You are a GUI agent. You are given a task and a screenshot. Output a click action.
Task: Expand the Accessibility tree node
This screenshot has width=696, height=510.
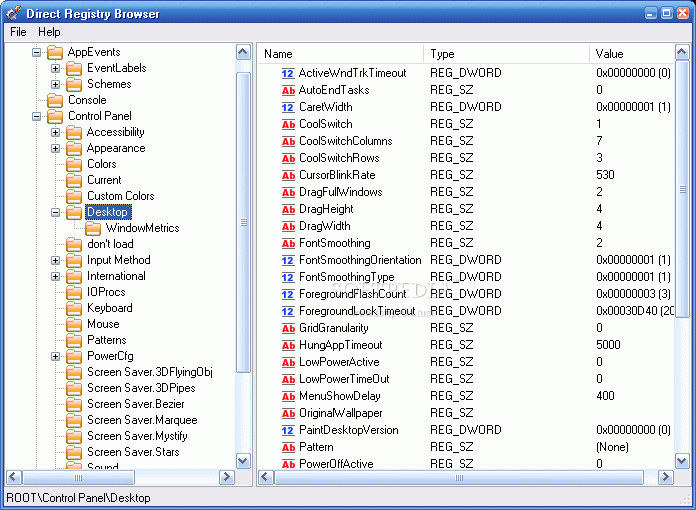(x=55, y=133)
